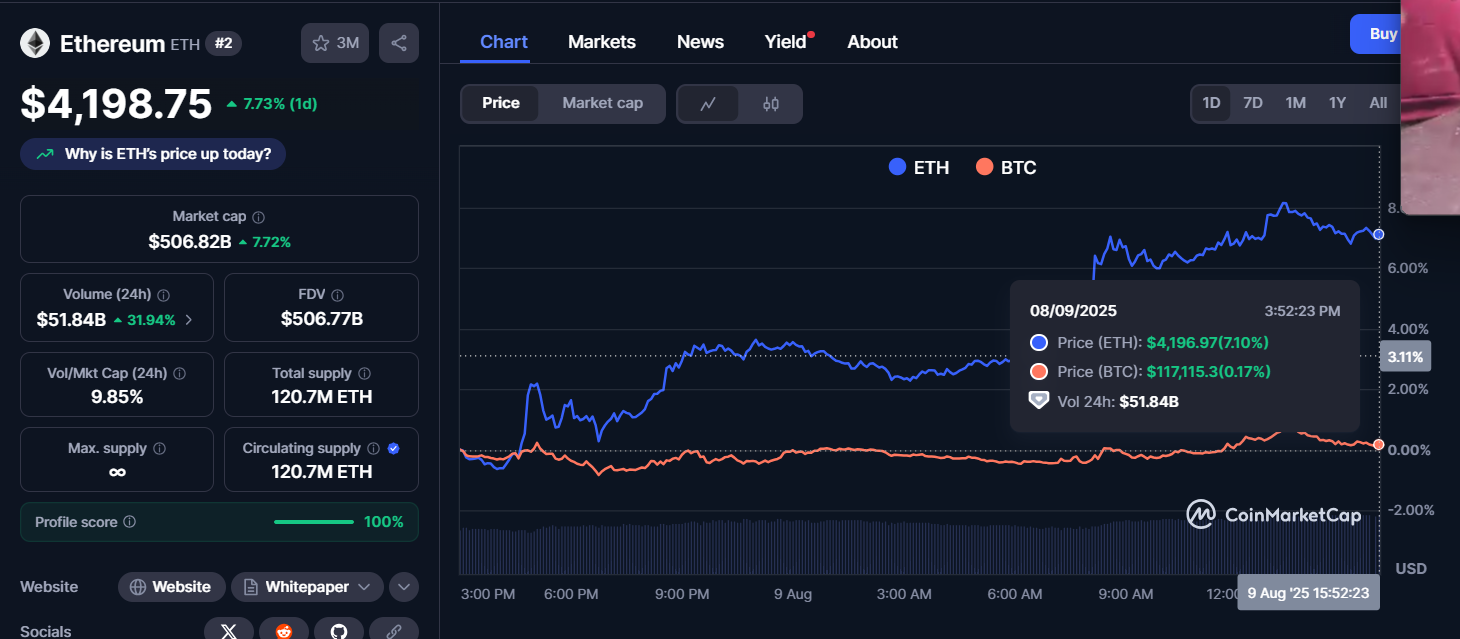Click the Ethereum logo icon

[x=36, y=43]
